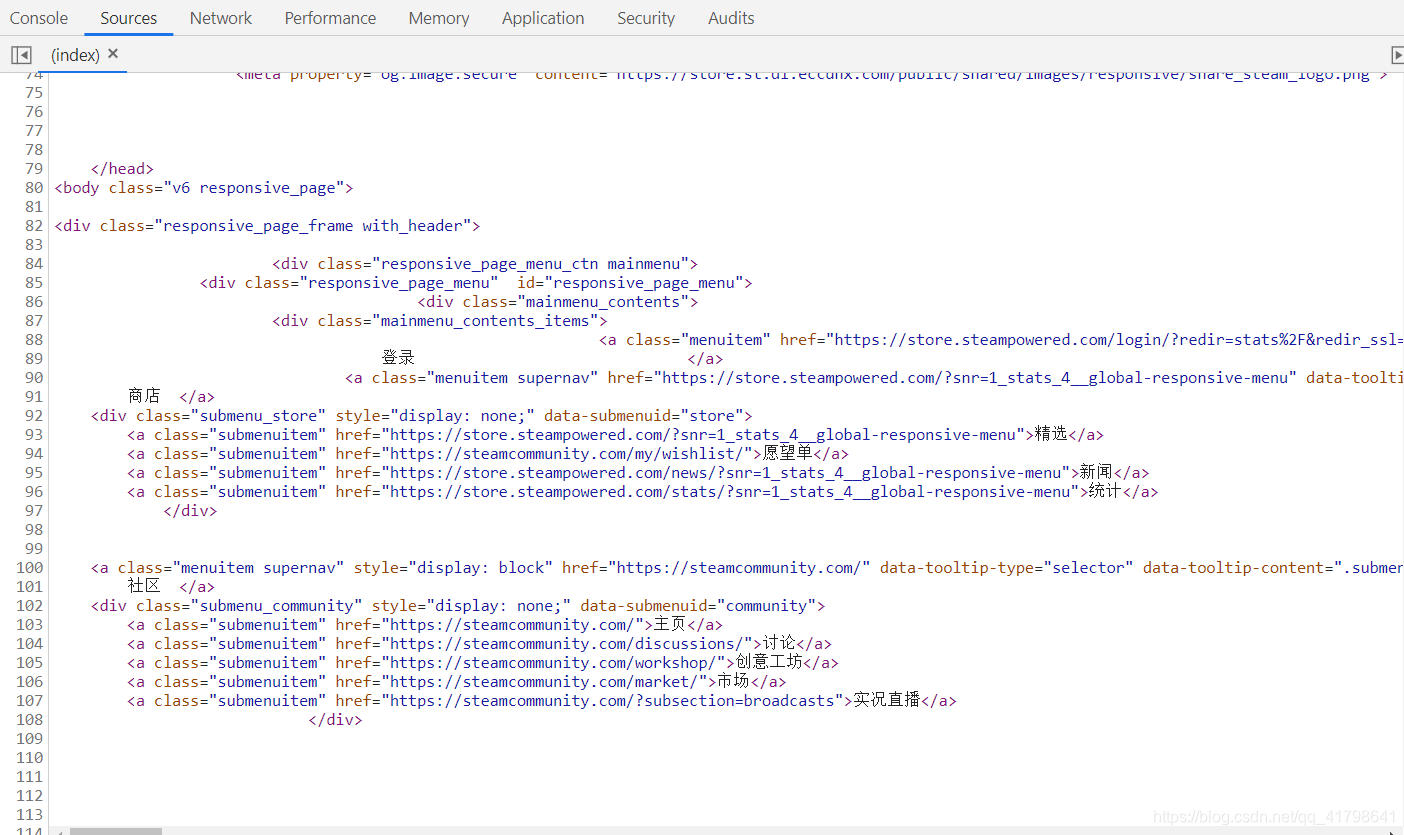
Task: Click line number 102 in the gutter
Action: [30, 606]
